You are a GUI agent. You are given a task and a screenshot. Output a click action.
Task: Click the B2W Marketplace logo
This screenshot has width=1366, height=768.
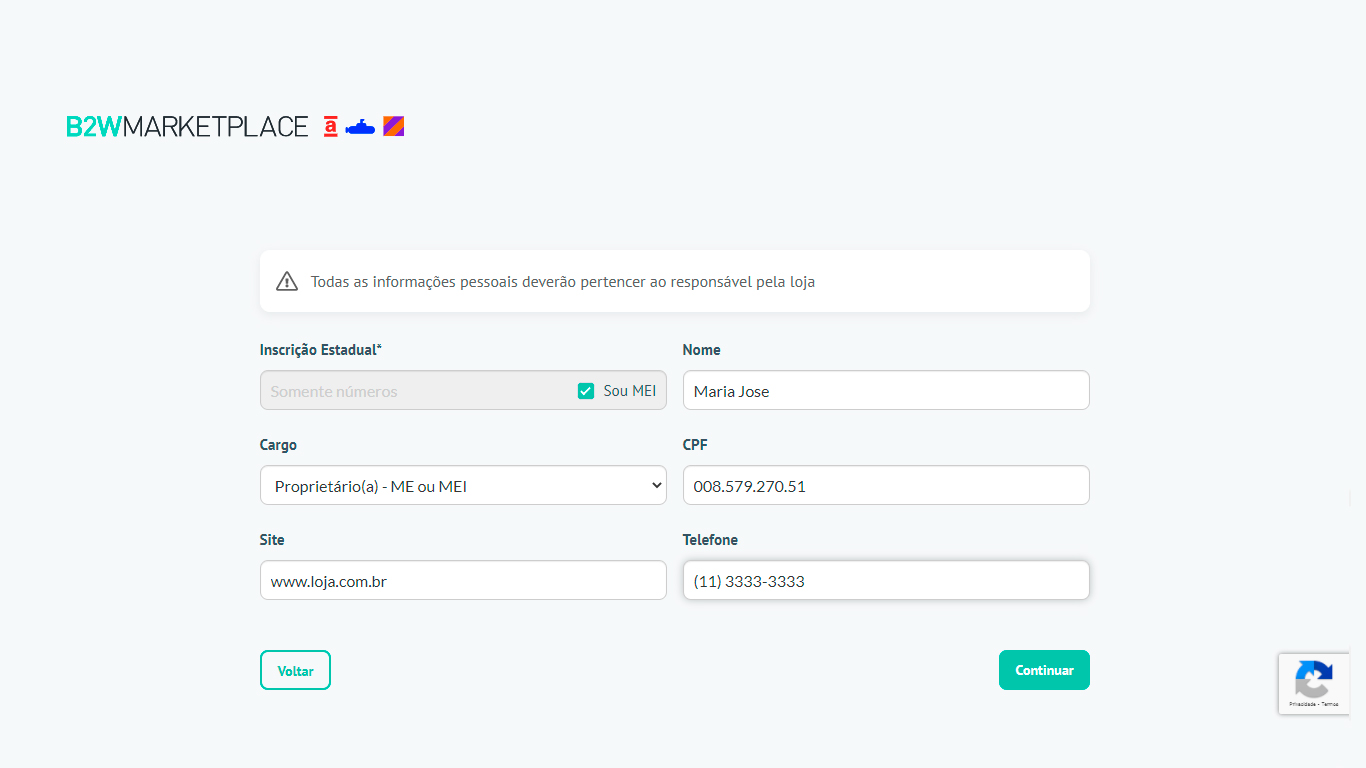pyautogui.click(x=187, y=126)
